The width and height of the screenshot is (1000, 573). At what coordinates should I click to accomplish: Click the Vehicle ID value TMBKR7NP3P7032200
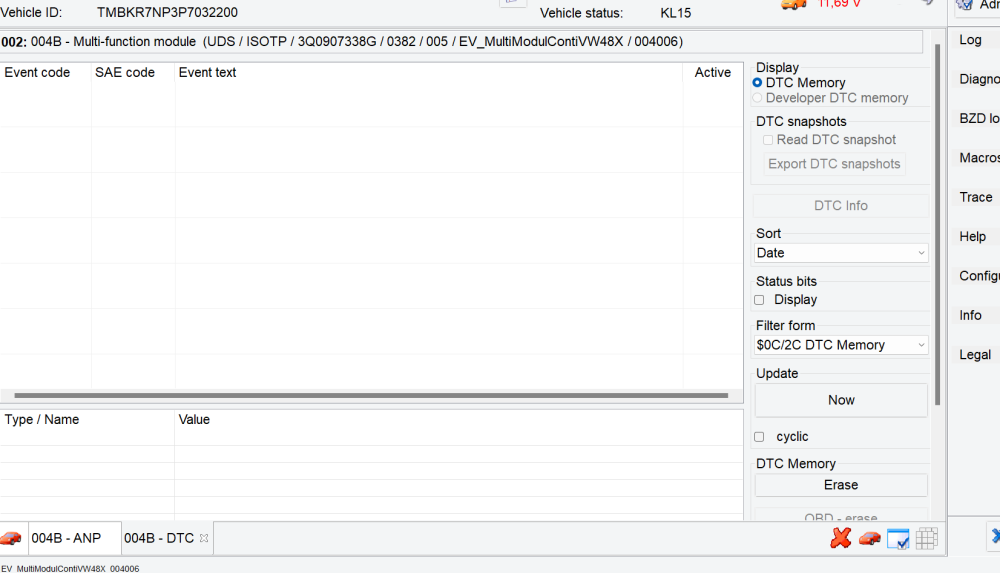click(x=167, y=12)
